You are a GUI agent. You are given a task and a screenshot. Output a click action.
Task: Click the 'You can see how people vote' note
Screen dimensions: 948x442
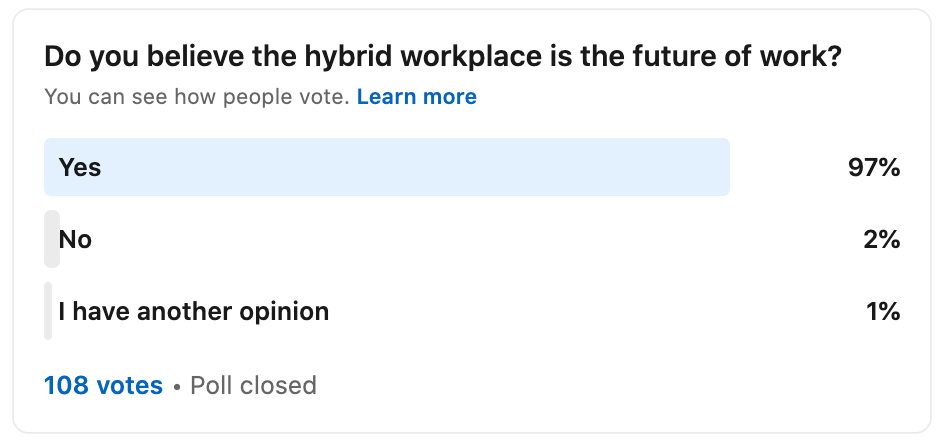(196, 97)
